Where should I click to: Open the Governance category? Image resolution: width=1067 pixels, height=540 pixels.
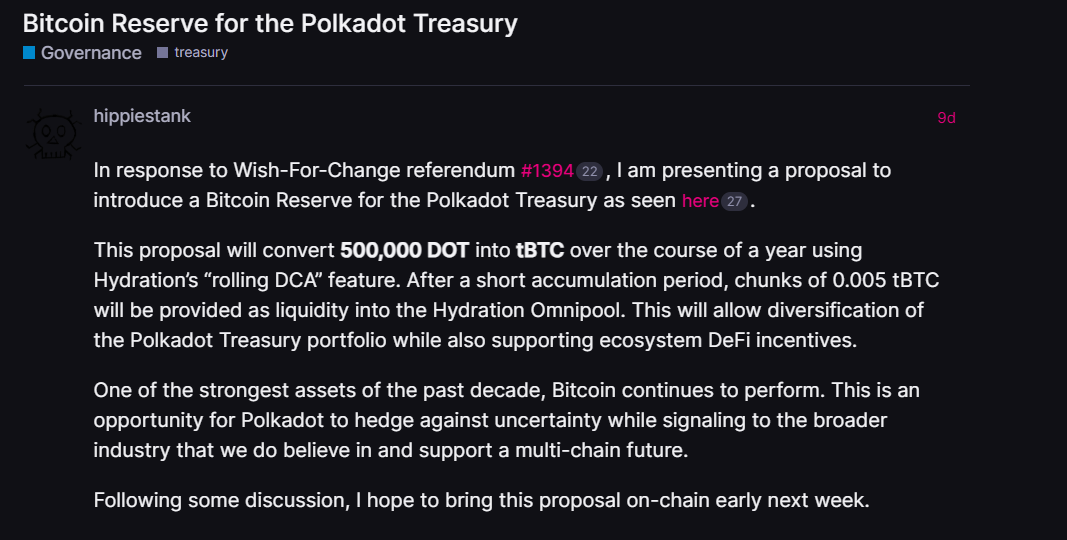point(91,53)
